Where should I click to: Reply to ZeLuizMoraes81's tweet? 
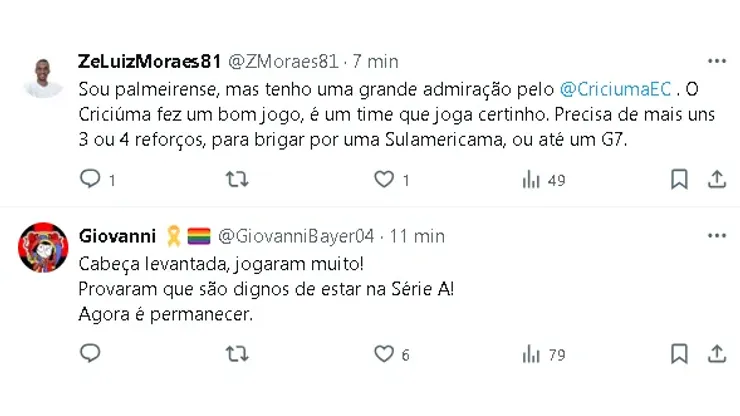click(x=90, y=180)
